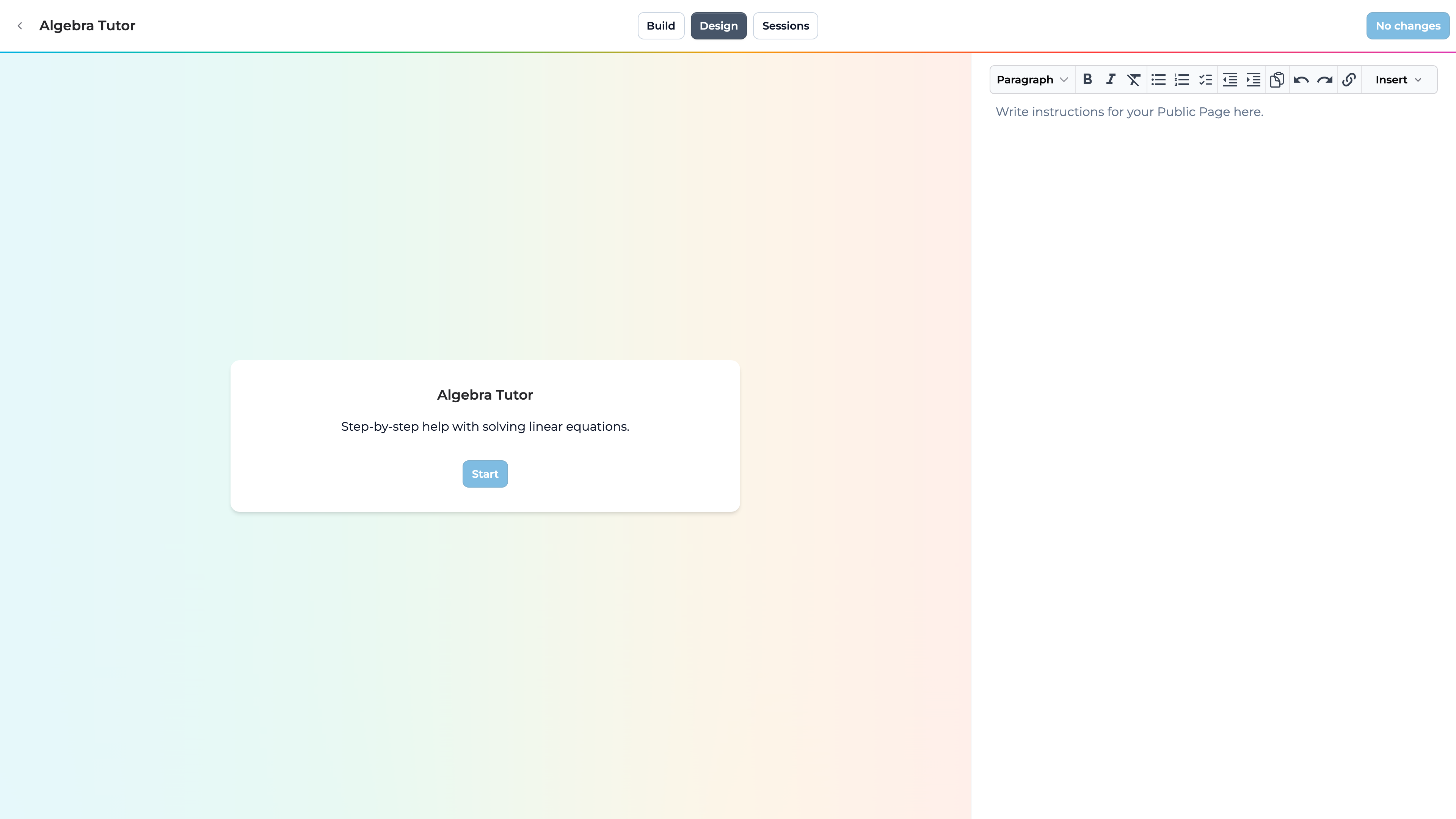
Task: Clear text formatting
Action: [1134, 80]
